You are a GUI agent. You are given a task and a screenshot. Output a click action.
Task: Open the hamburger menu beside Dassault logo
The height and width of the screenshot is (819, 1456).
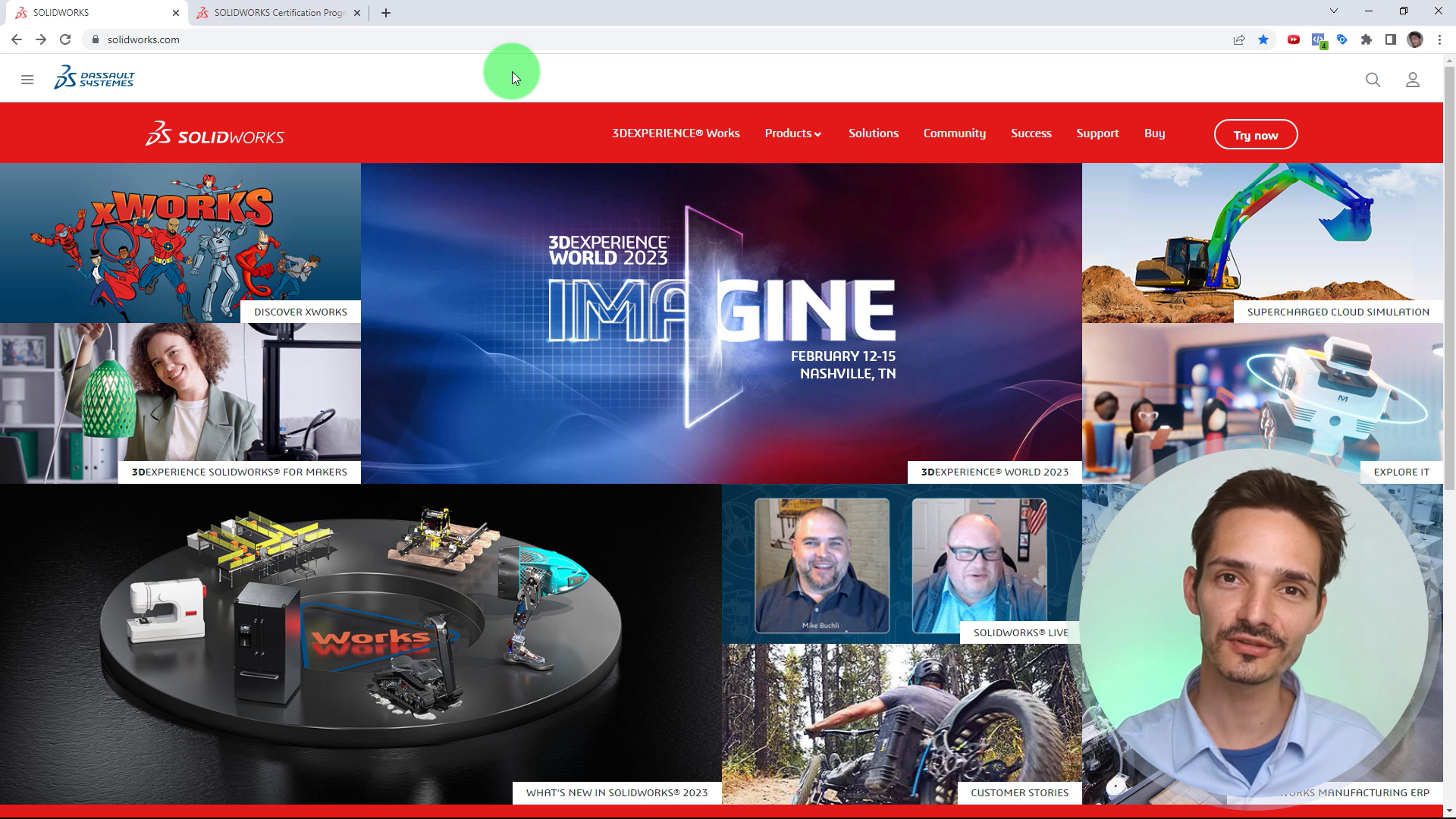(x=27, y=80)
